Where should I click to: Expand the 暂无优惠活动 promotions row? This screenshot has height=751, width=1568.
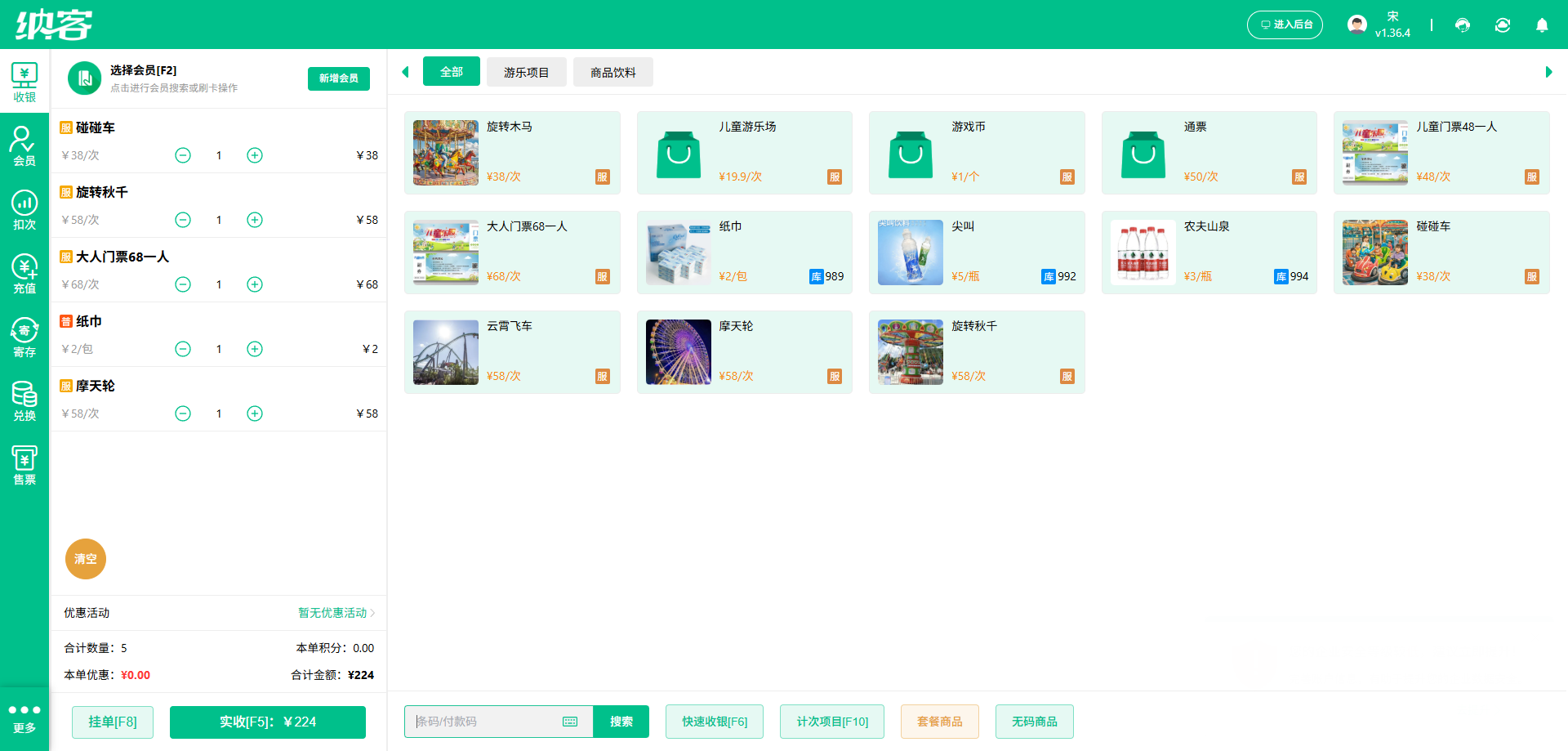[x=219, y=613]
